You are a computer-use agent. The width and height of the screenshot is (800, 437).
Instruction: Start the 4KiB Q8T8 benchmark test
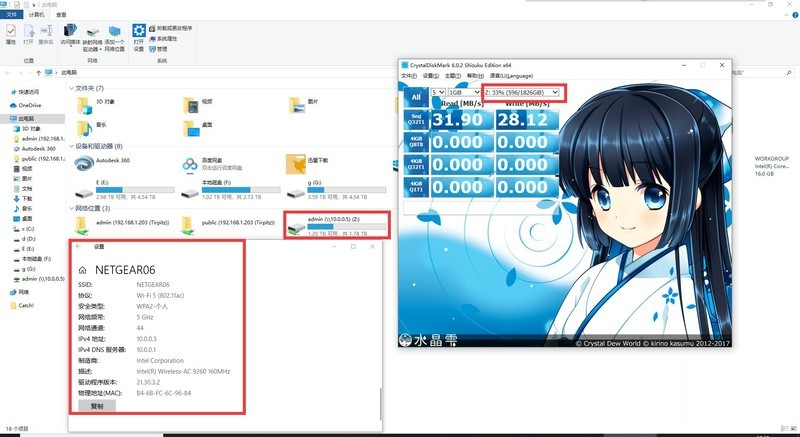416,142
